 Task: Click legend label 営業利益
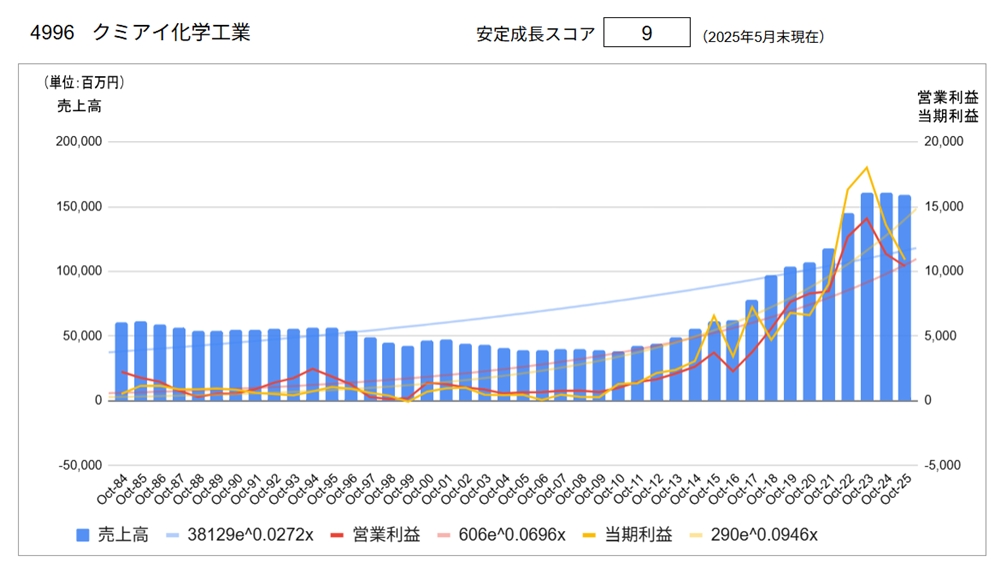pyautogui.click(x=386, y=535)
